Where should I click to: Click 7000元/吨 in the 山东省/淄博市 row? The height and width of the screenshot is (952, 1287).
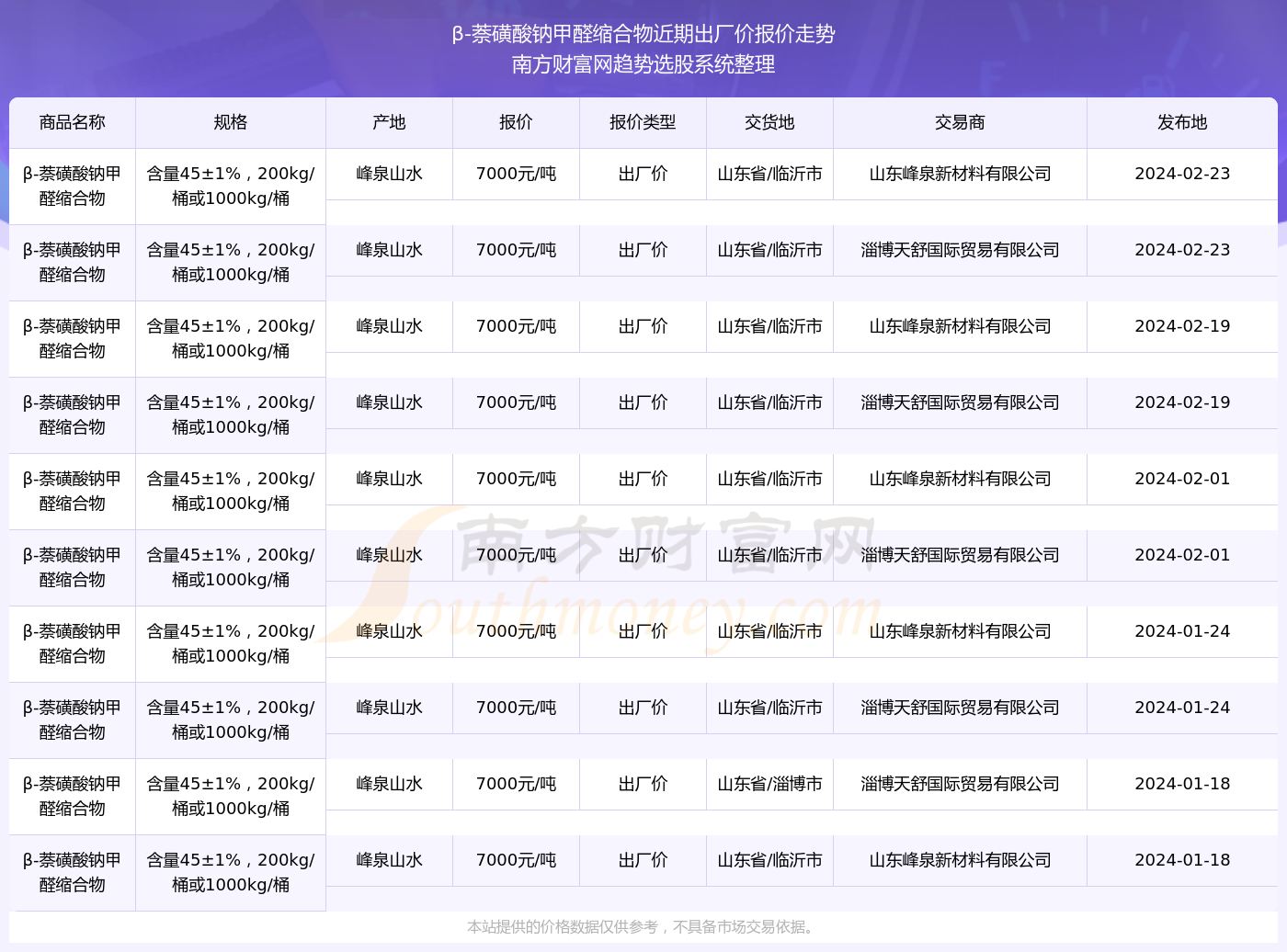pos(516,784)
